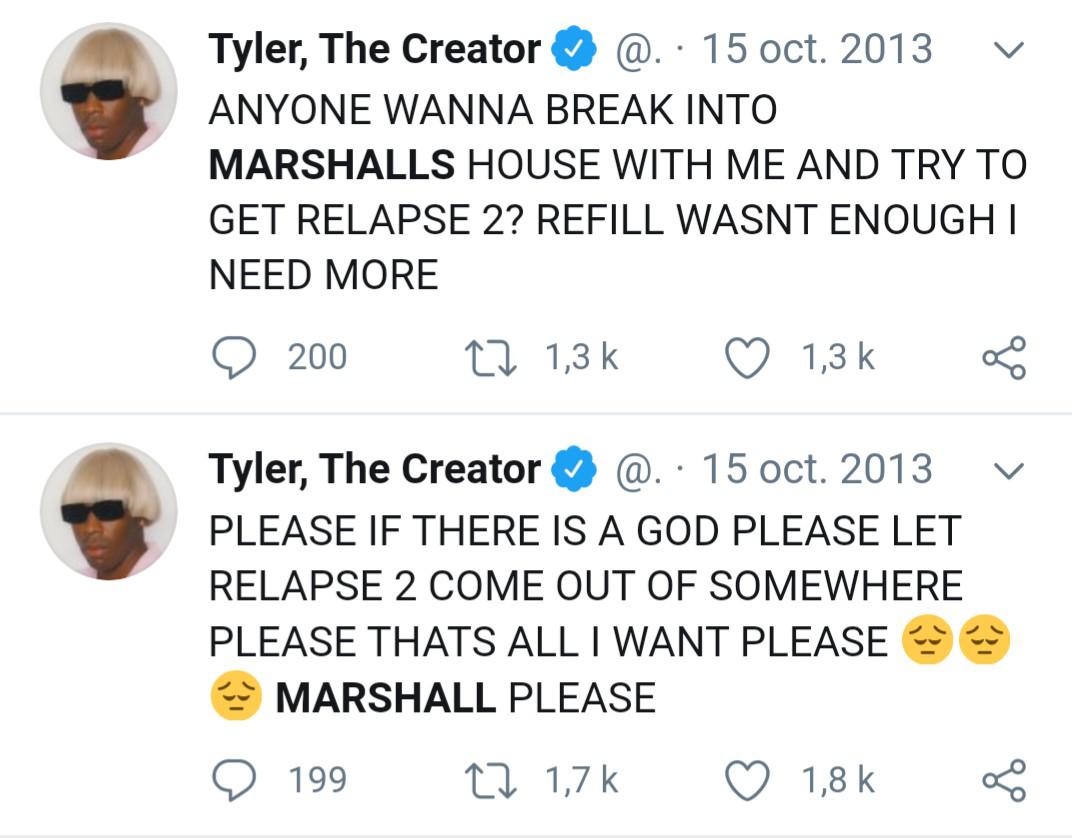Click the verified badge on first tweet
1075x838 pixels.
[x=574, y=50]
